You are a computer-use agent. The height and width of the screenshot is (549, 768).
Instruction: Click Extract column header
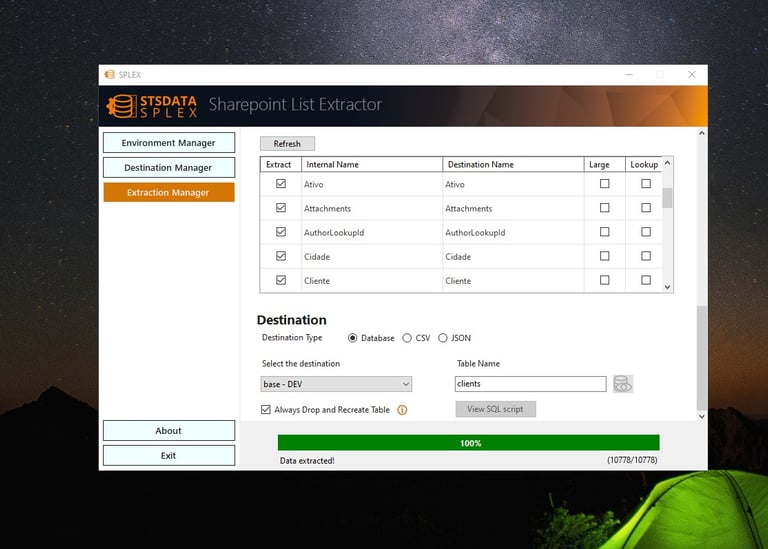(x=281, y=165)
